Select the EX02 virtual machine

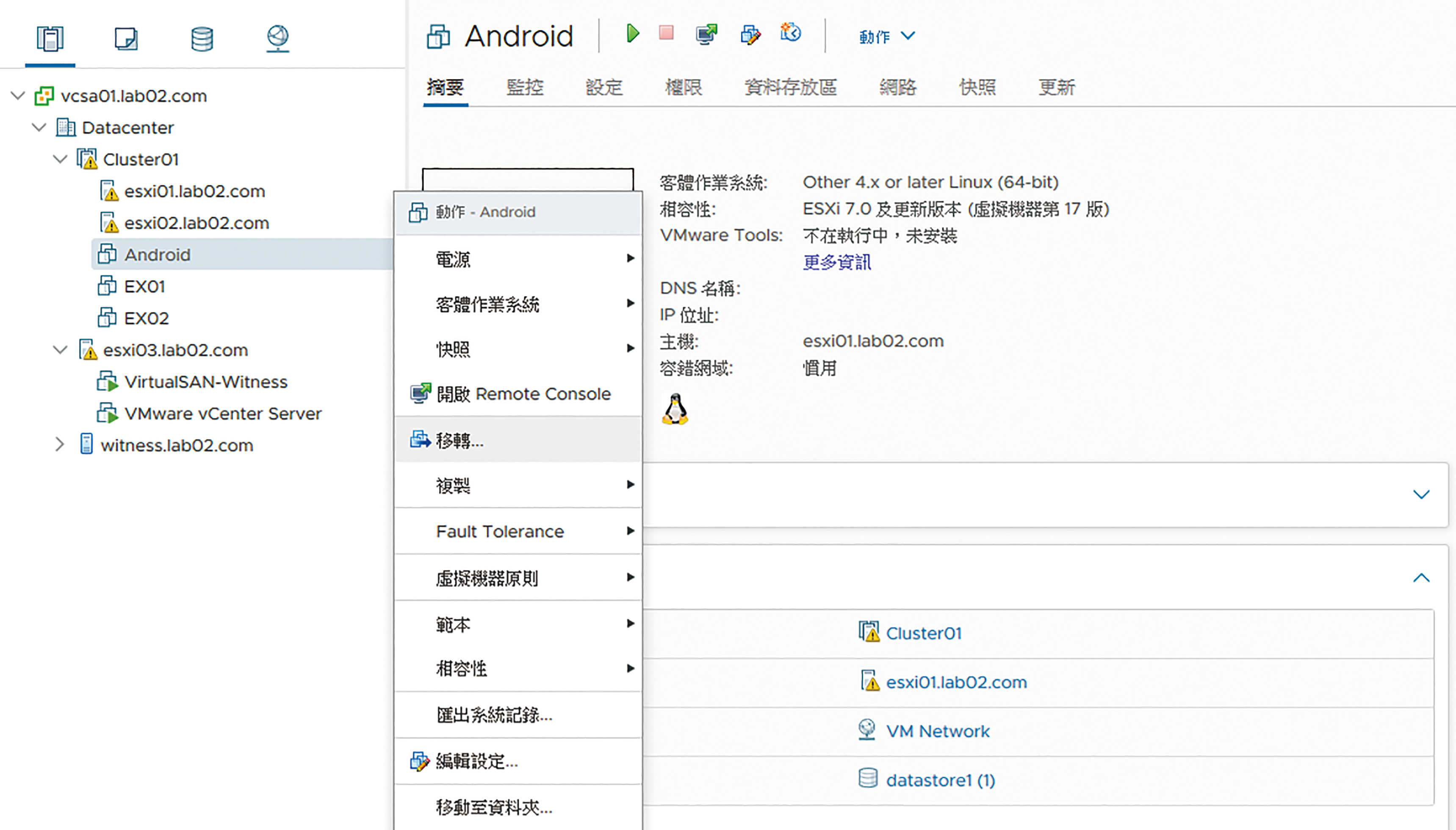[147, 318]
